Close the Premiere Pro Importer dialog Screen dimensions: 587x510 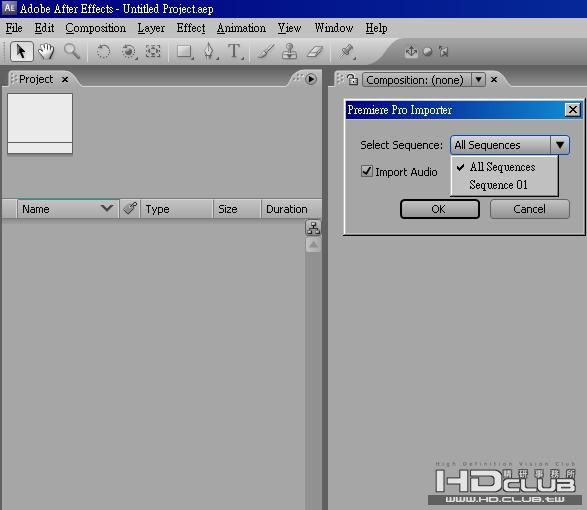(x=572, y=110)
